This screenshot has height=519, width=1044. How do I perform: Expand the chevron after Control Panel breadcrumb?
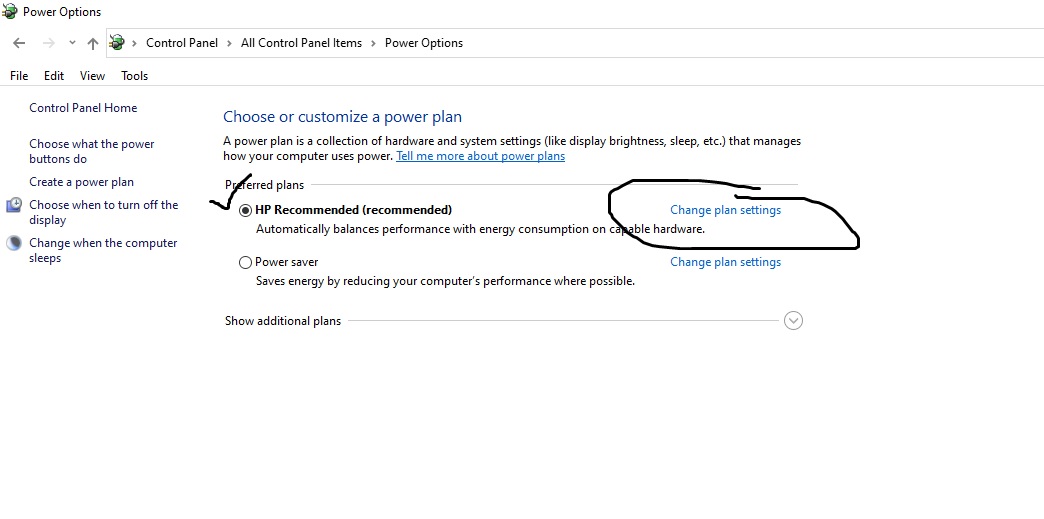[x=229, y=43]
